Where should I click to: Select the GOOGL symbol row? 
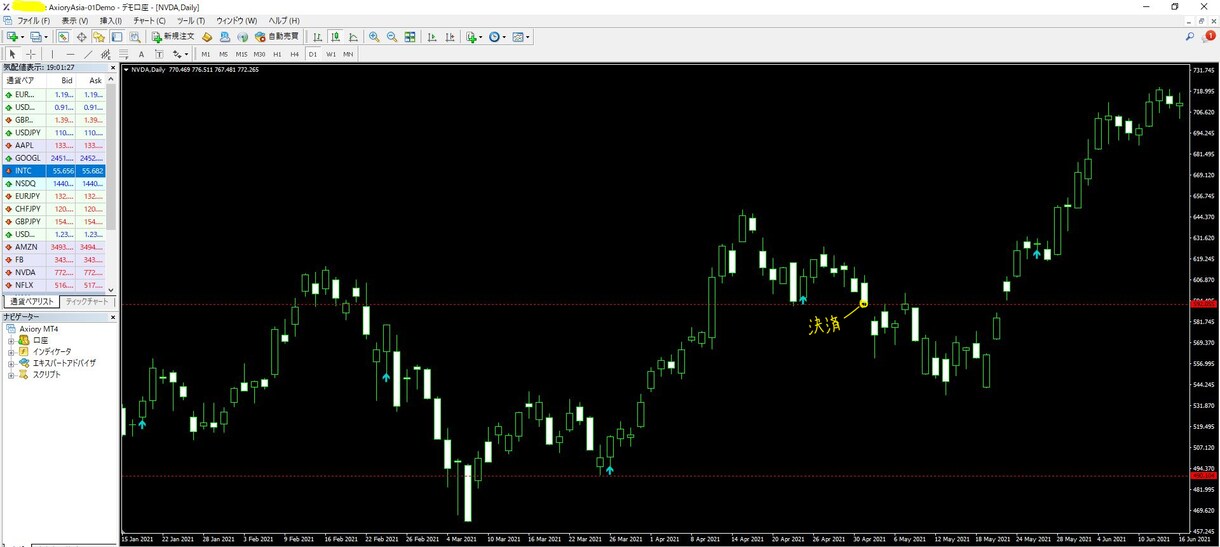click(54, 158)
